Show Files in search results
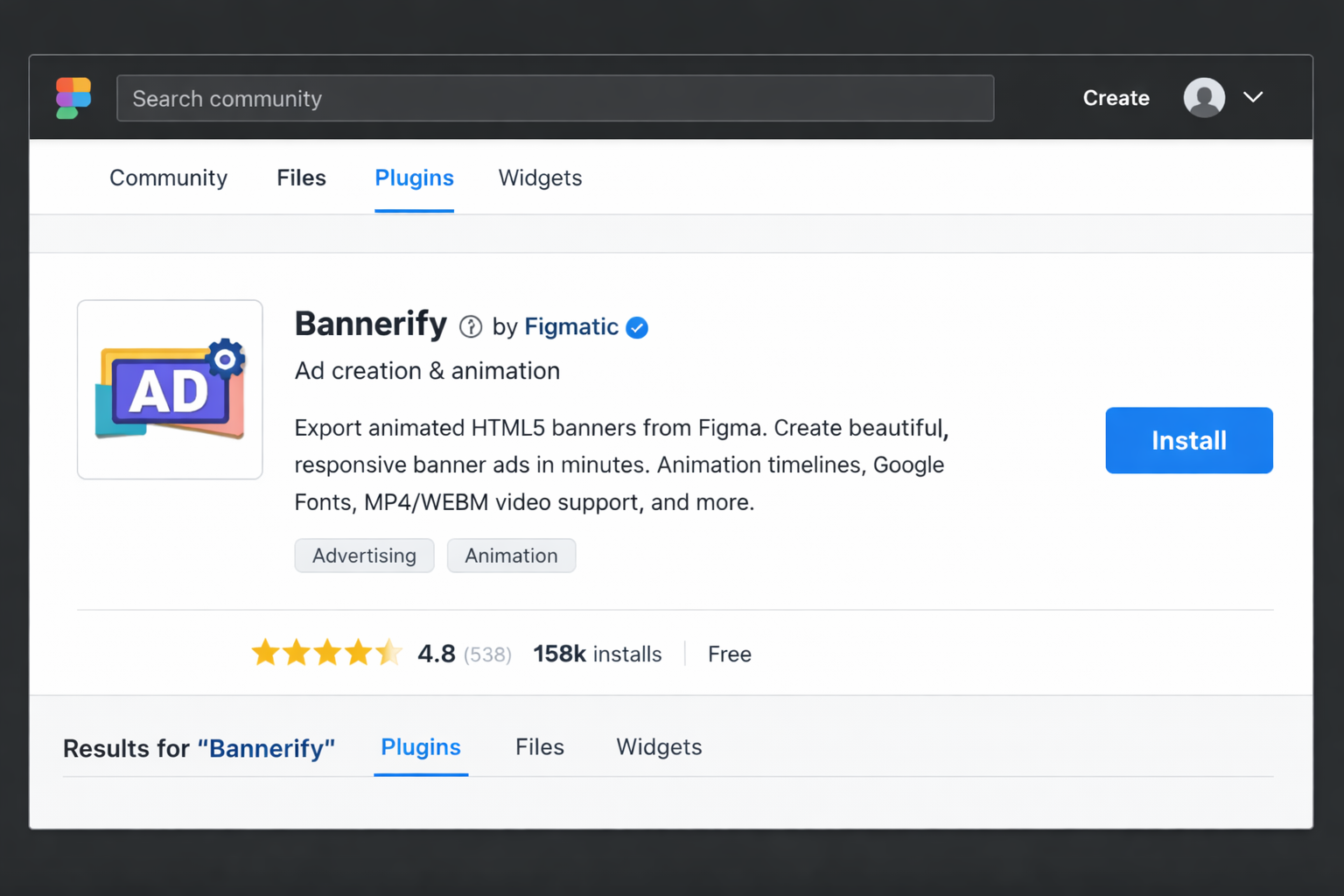 (x=540, y=747)
